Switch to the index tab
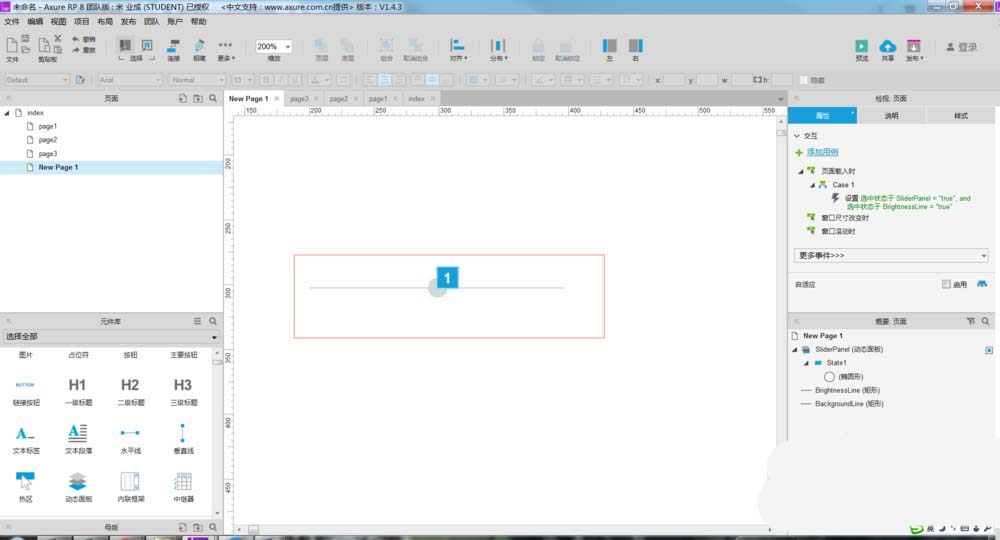The width and height of the screenshot is (1000, 540). tap(416, 99)
